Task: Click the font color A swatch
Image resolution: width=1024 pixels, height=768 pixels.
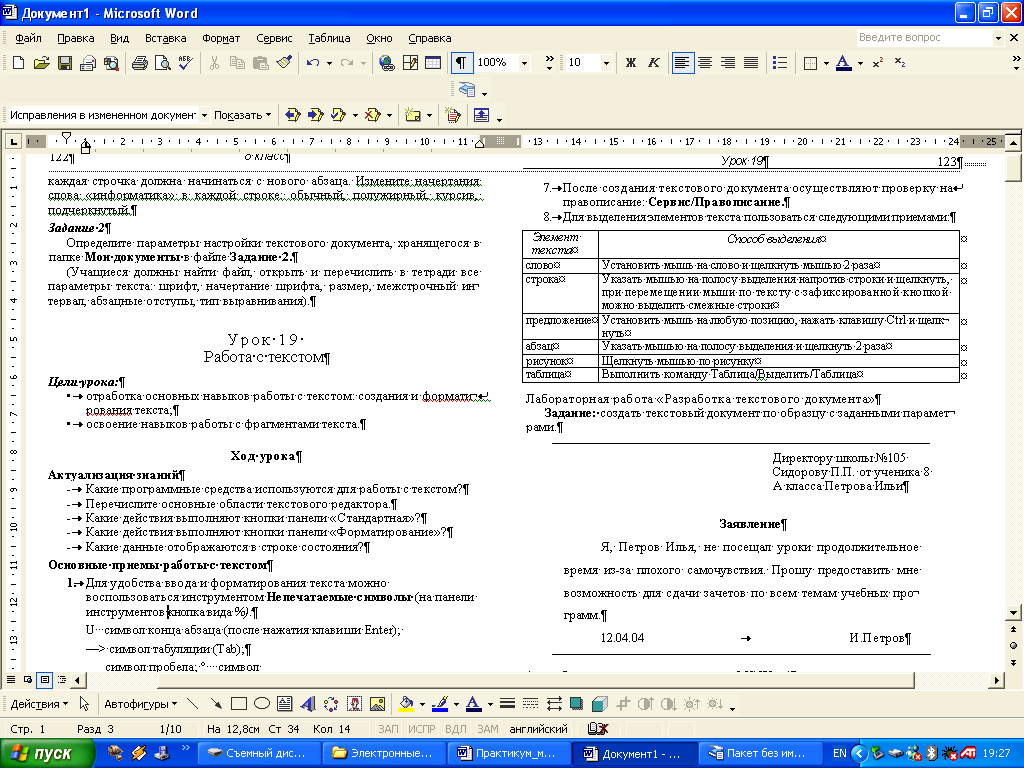Action: 844,63
